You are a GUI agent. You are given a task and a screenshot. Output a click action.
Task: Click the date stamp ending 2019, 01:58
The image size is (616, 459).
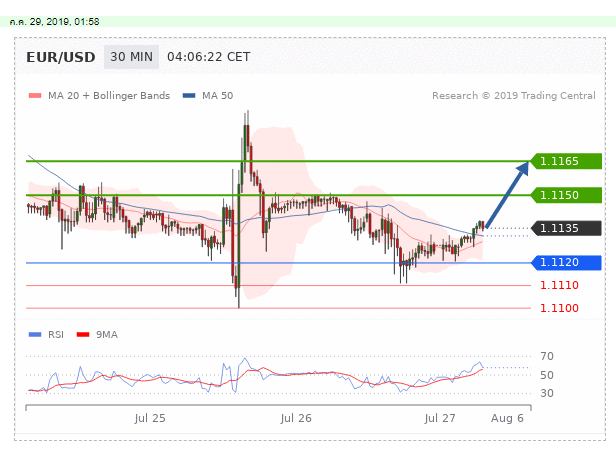coord(55,22)
